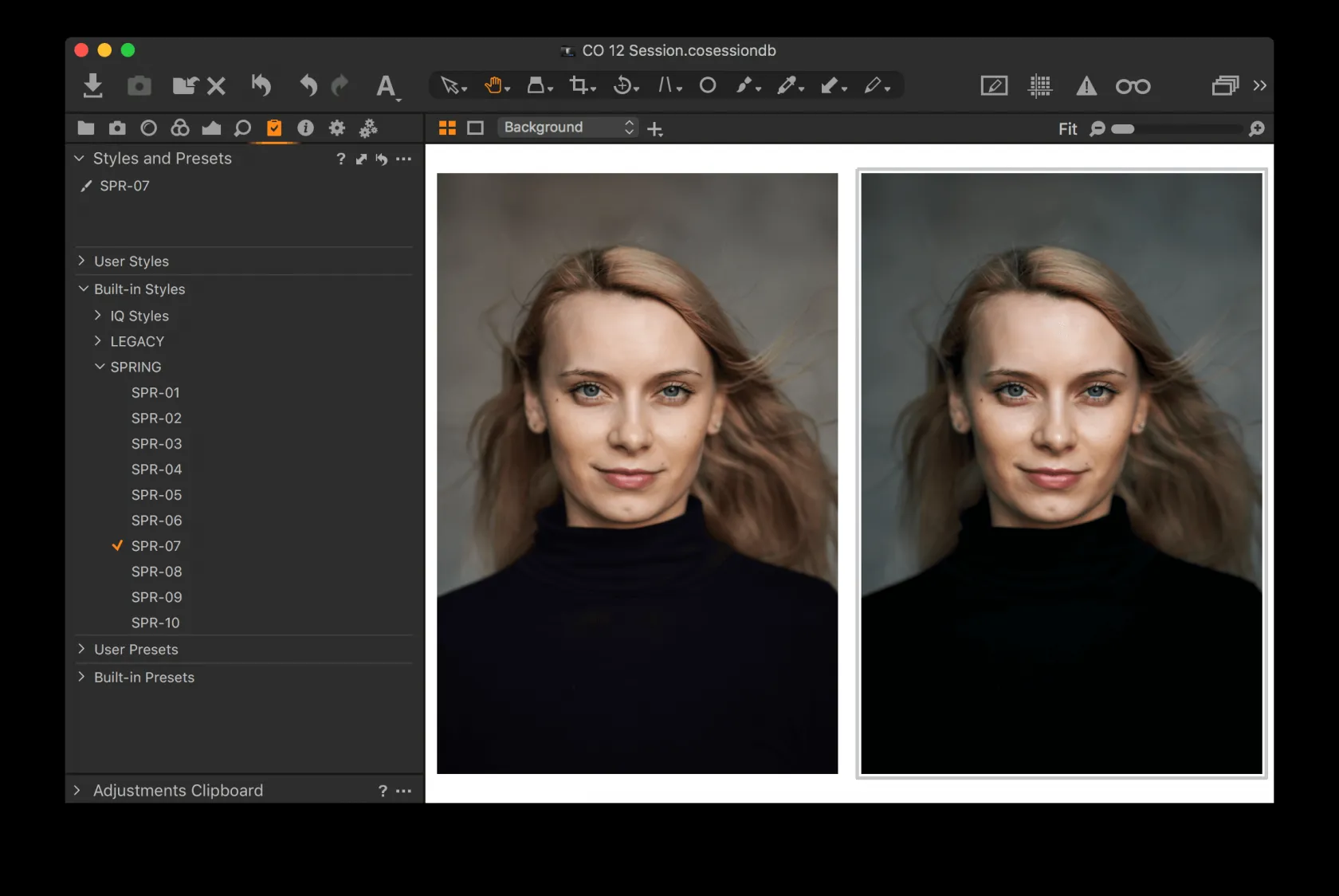Select the Crop tool
Viewport: 1339px width, 896px height.
[x=579, y=85]
